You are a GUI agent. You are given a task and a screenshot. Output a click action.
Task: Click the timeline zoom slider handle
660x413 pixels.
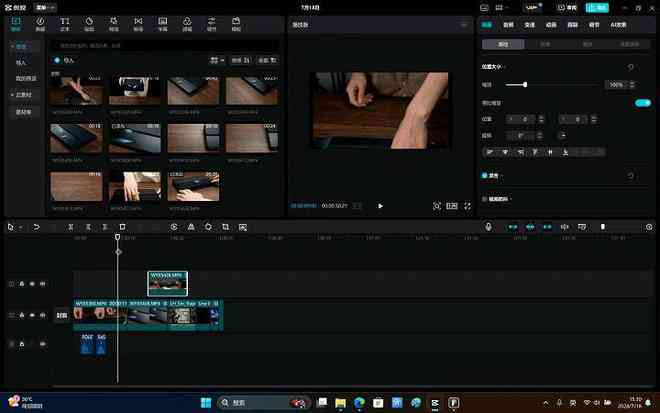(603, 227)
